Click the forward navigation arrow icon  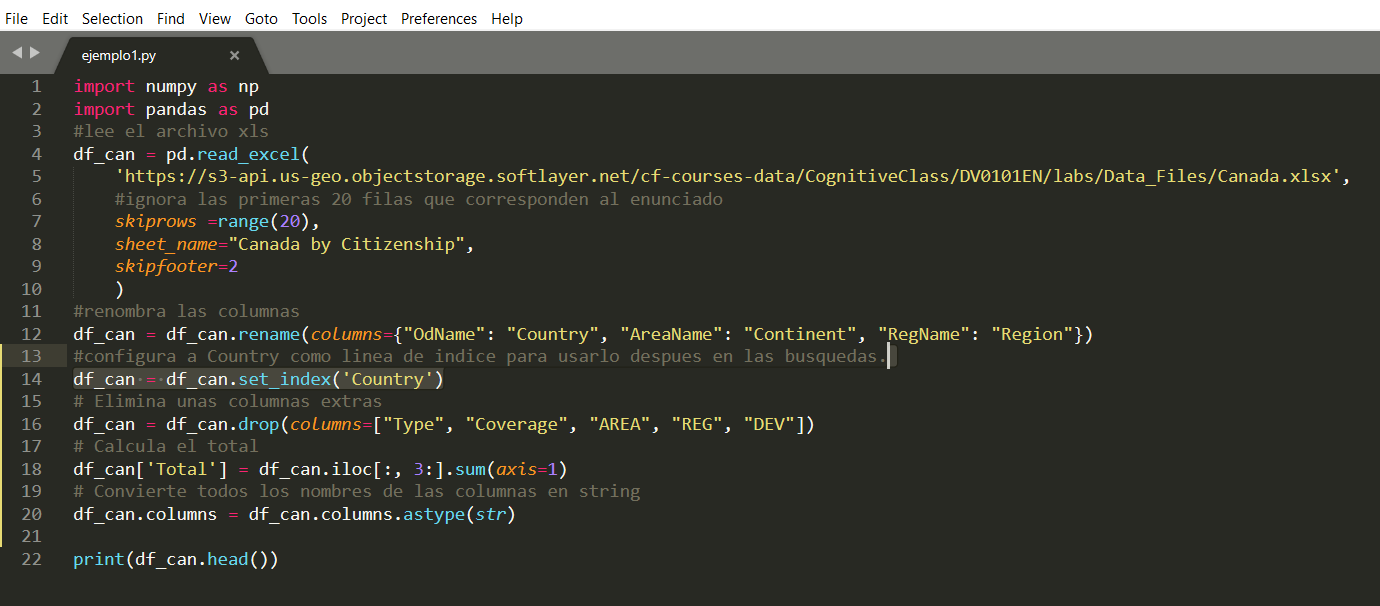33,53
